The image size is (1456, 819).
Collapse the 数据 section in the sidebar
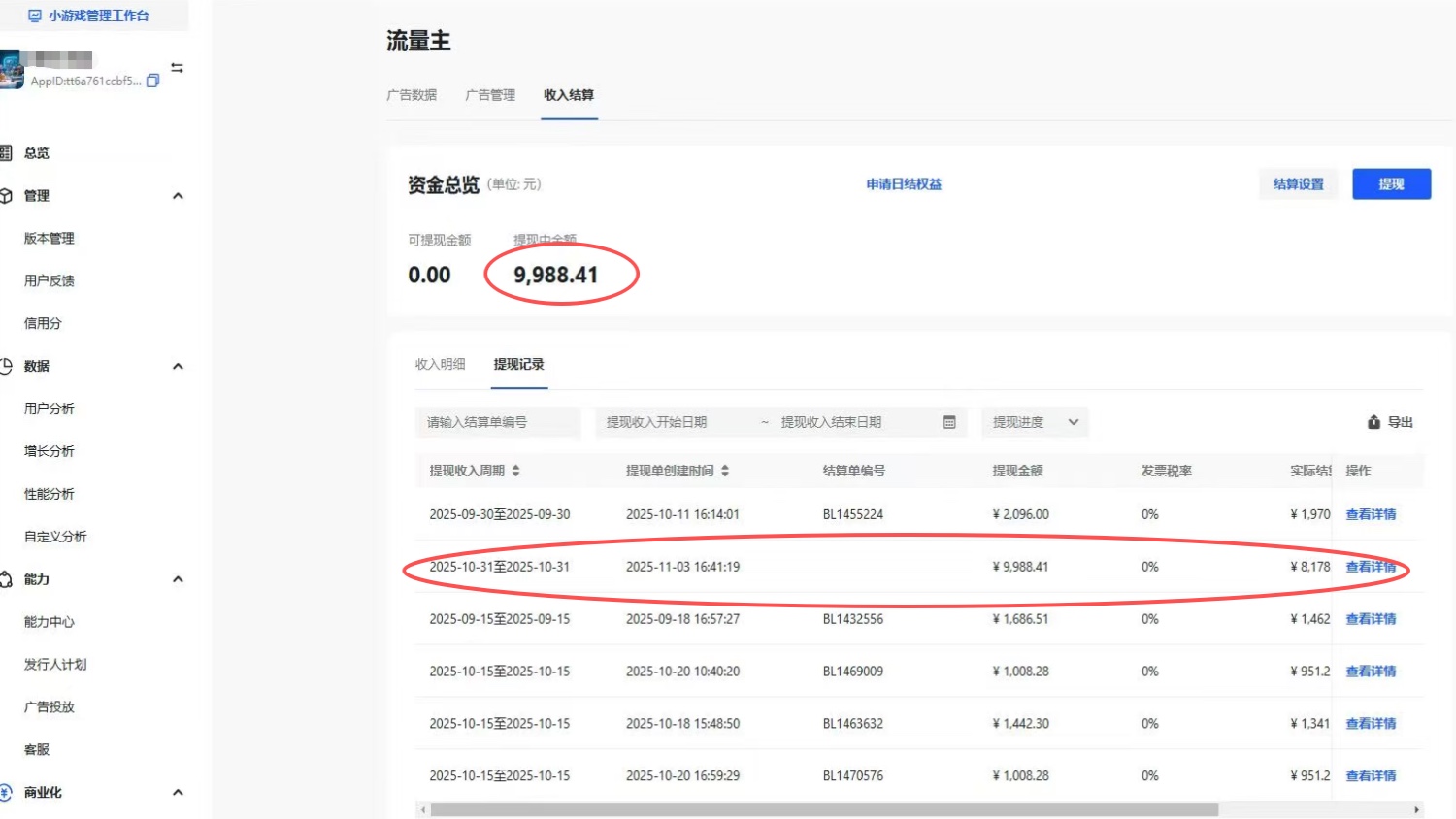(178, 366)
